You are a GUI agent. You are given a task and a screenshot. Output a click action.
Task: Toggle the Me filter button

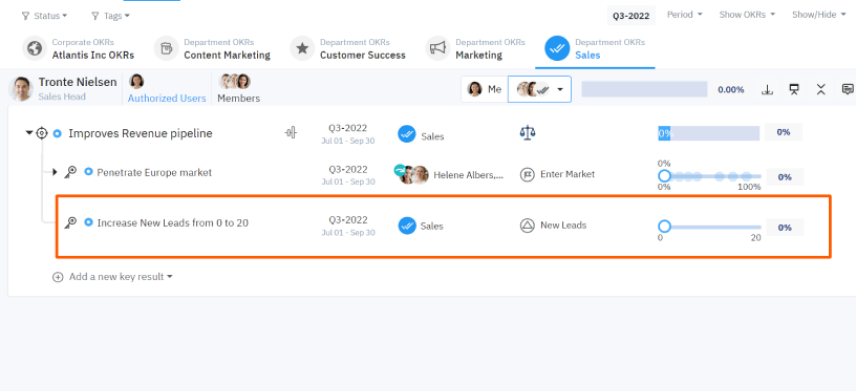click(x=484, y=90)
